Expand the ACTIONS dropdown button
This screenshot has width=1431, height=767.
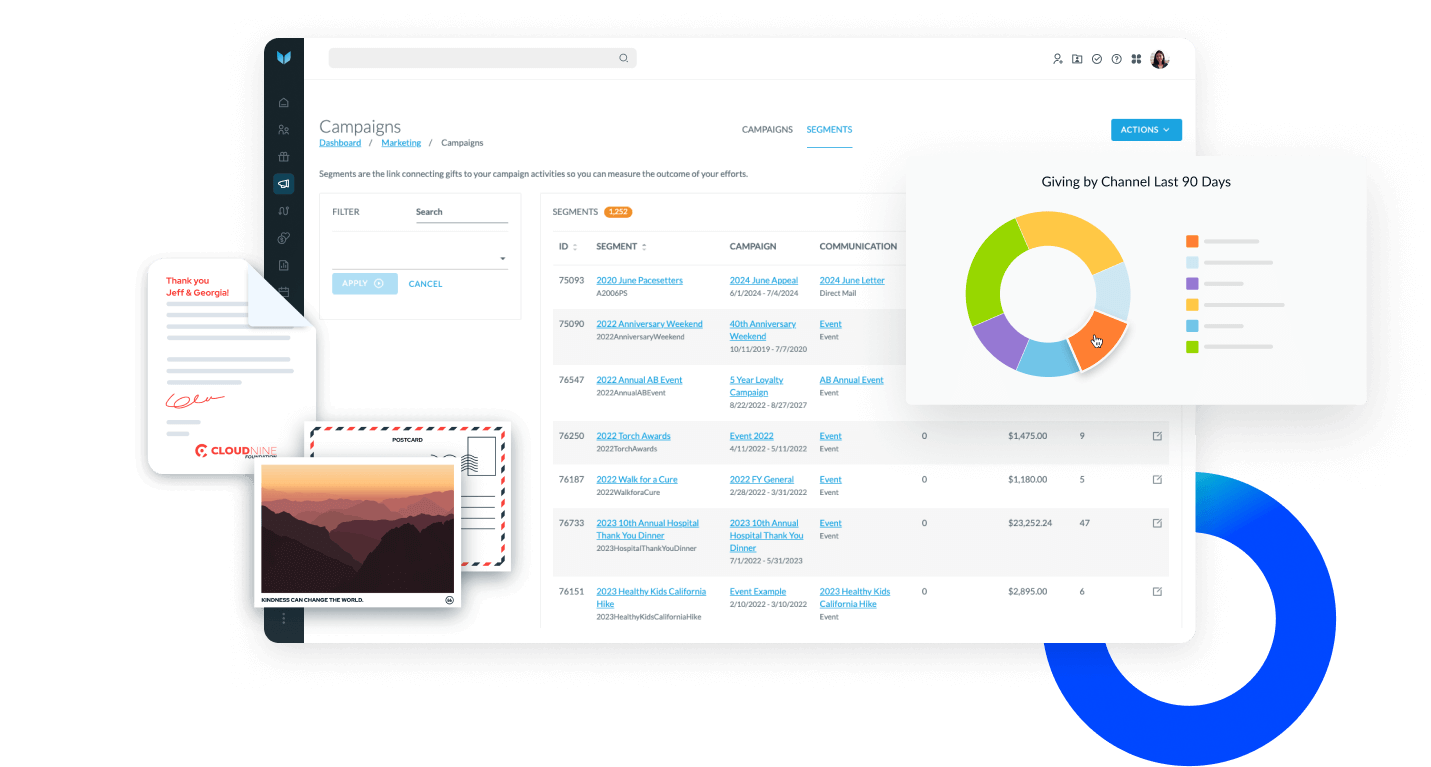pos(1146,130)
